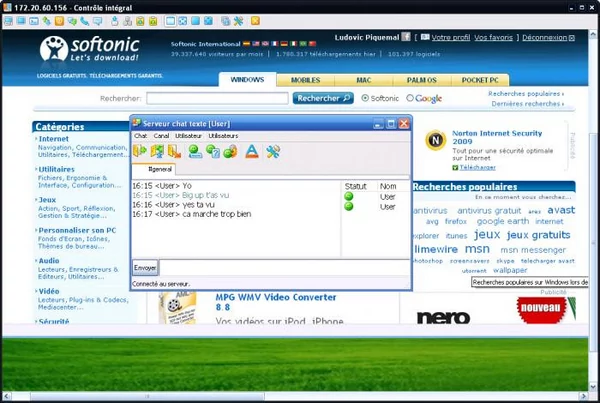The image size is (600, 403).
Task: Click the screen message bubble icon in top toolbar
Action: [98, 21]
